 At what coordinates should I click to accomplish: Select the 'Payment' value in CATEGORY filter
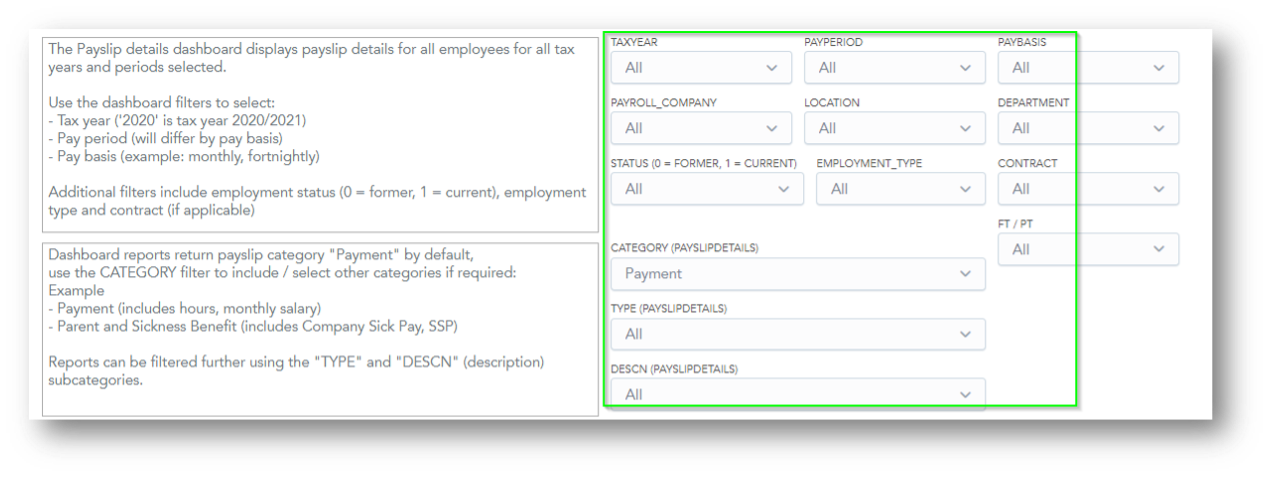pyautogui.click(x=653, y=274)
